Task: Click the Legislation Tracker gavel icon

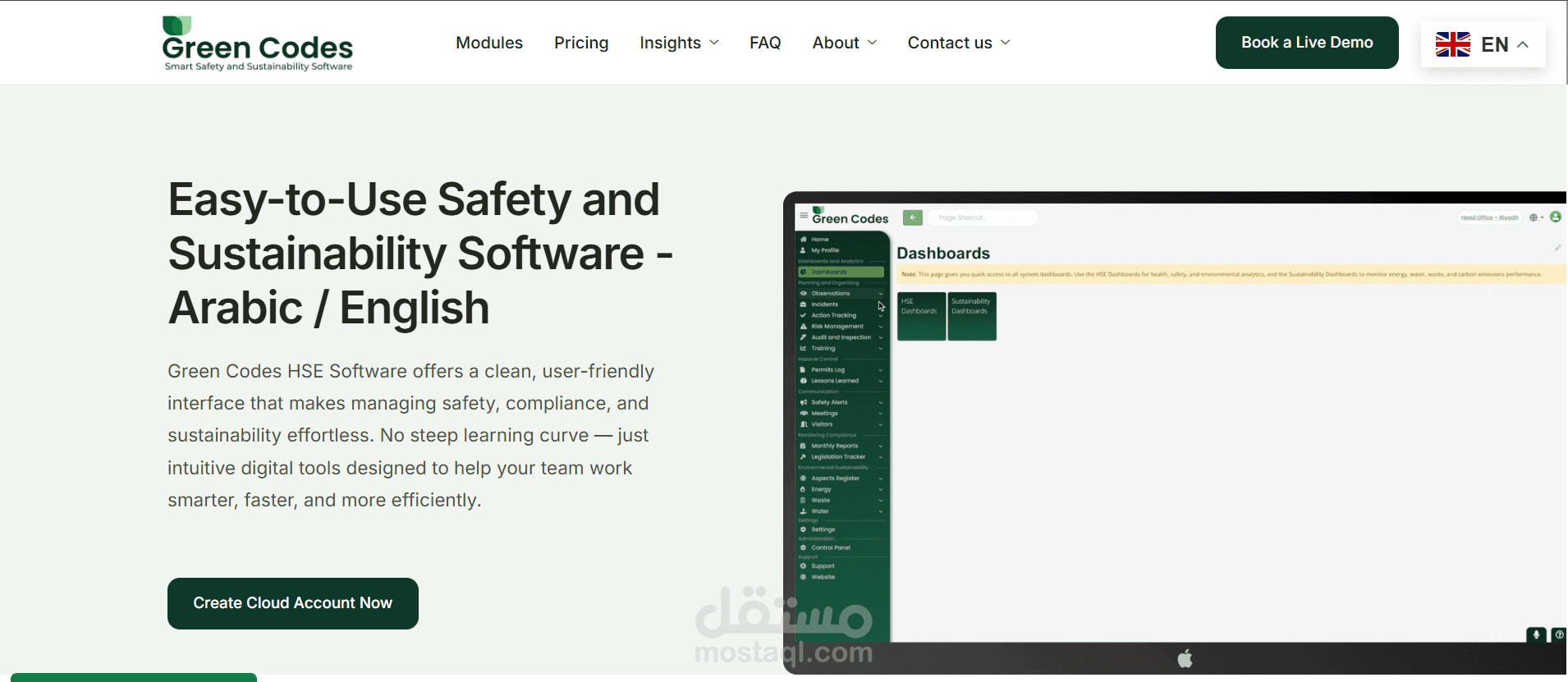Action: 804,457
